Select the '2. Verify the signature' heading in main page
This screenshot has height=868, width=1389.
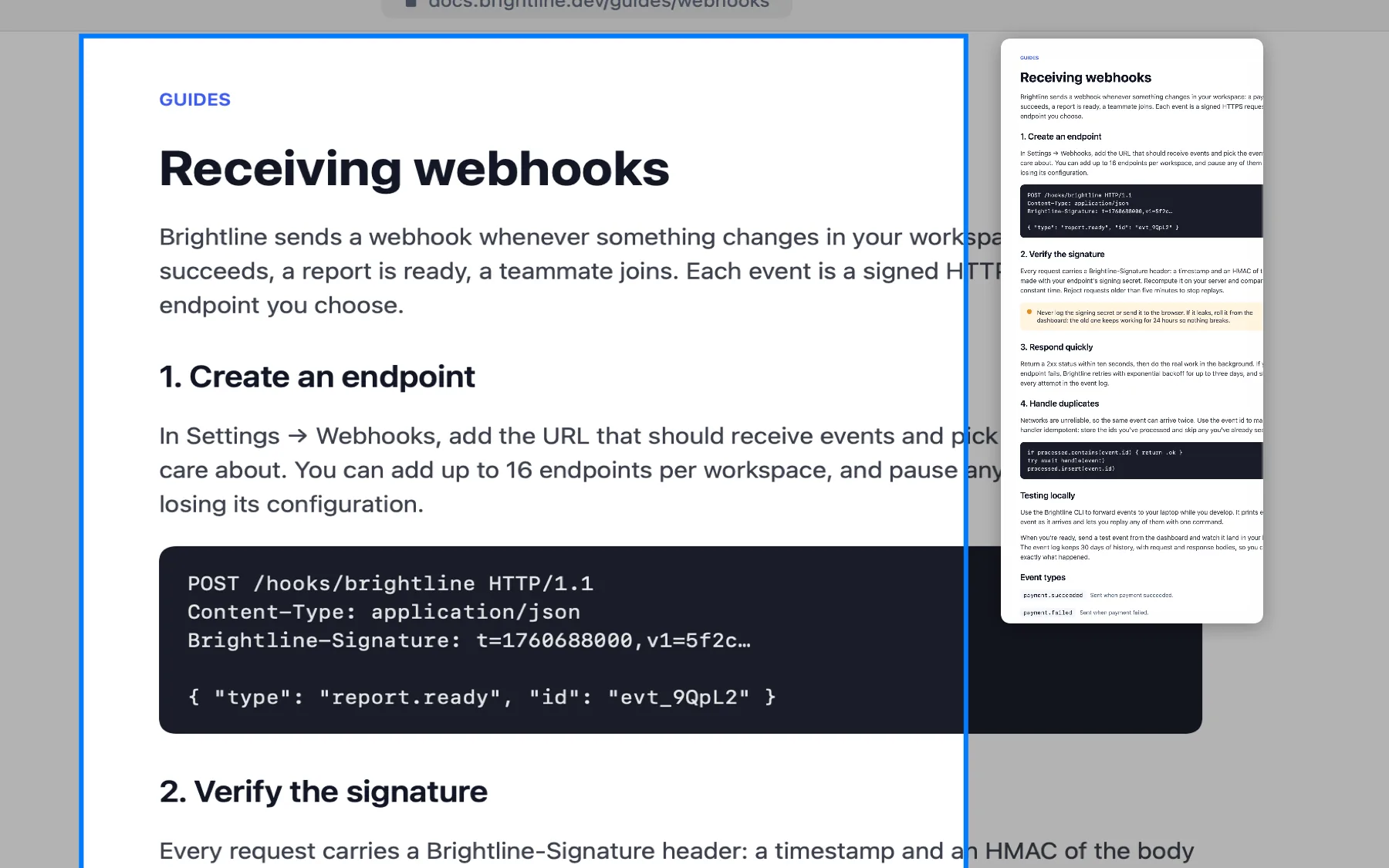click(323, 792)
